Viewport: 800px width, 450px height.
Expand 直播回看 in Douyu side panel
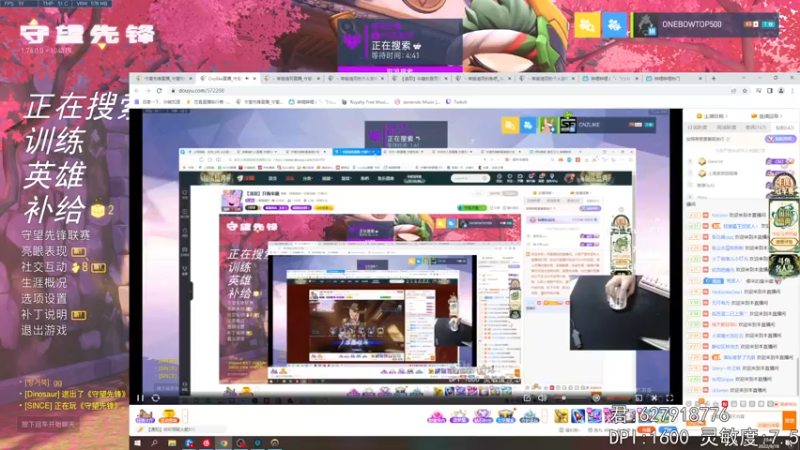click(x=767, y=116)
